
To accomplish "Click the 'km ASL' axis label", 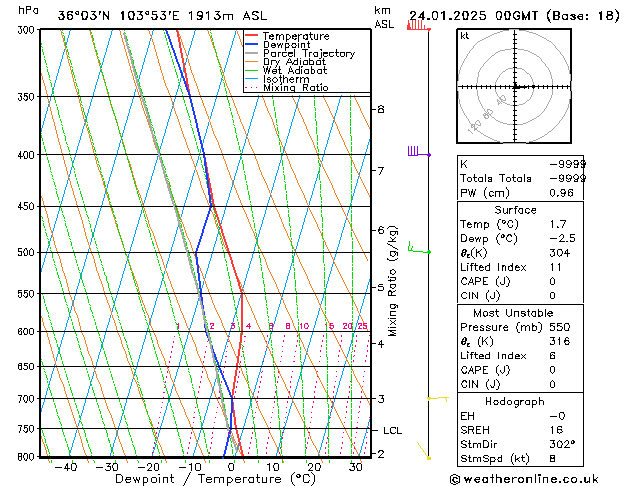I will click(x=384, y=17).
